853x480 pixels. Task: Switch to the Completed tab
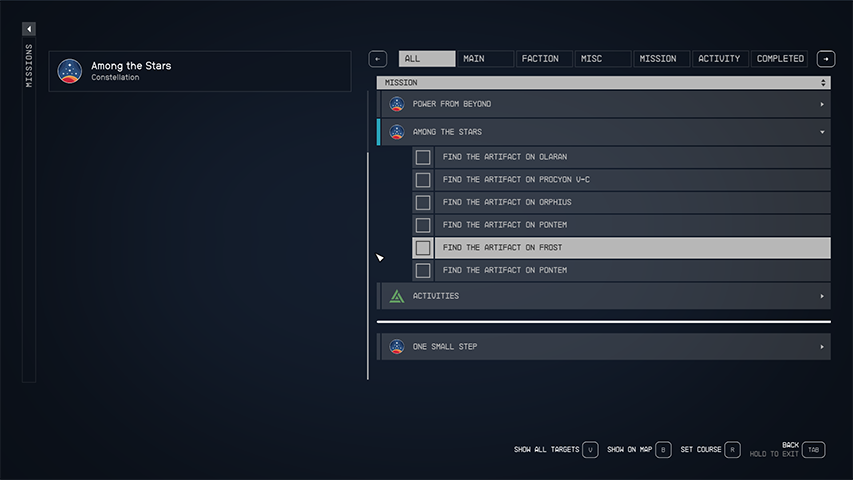point(780,59)
